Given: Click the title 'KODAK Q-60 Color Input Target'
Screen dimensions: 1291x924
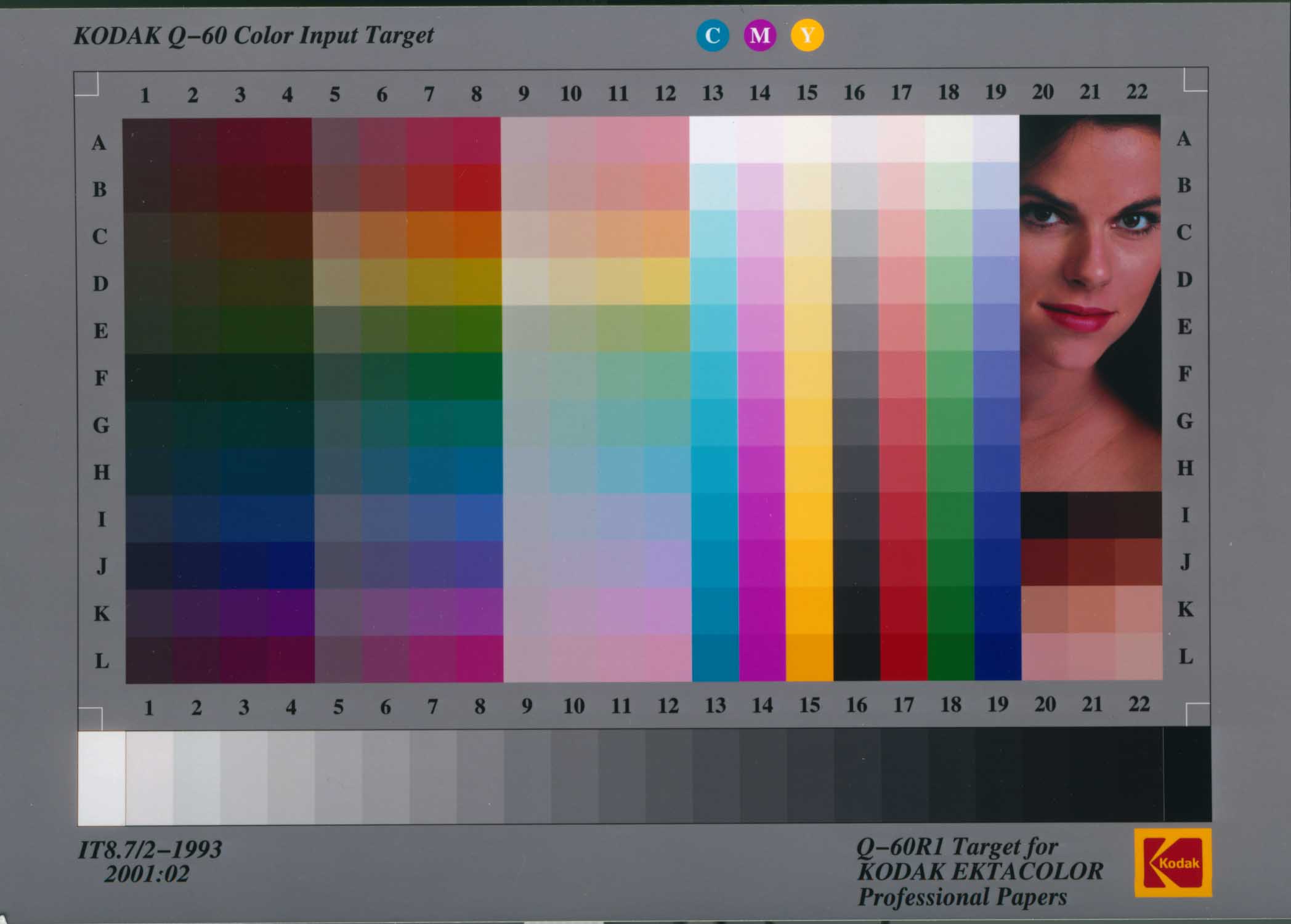Looking at the screenshot, I should [254, 35].
